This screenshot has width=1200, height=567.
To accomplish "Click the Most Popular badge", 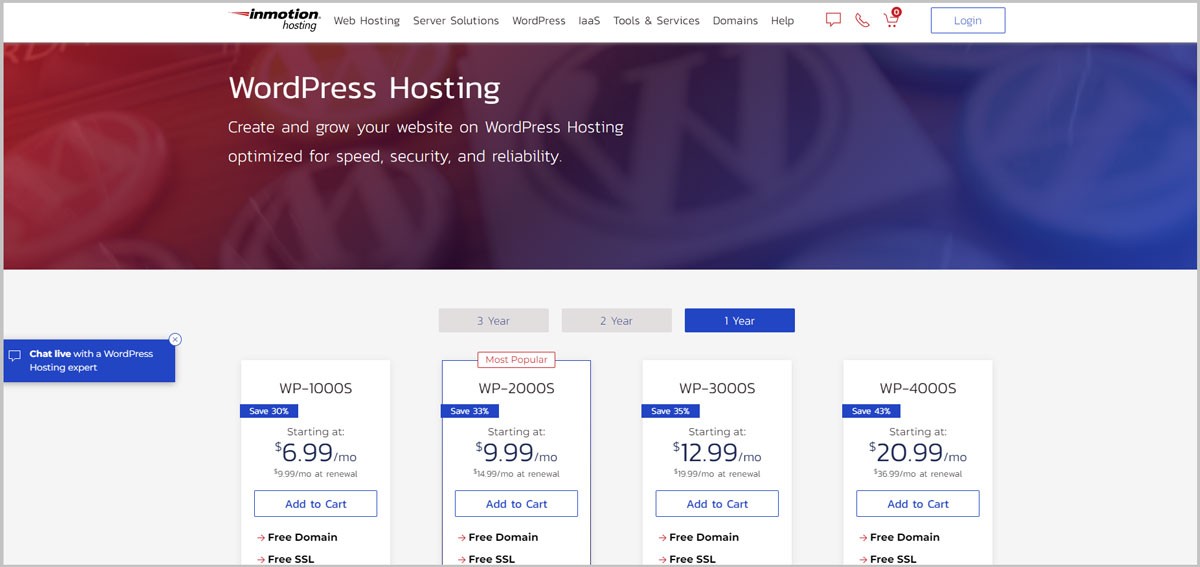I will point(516,359).
